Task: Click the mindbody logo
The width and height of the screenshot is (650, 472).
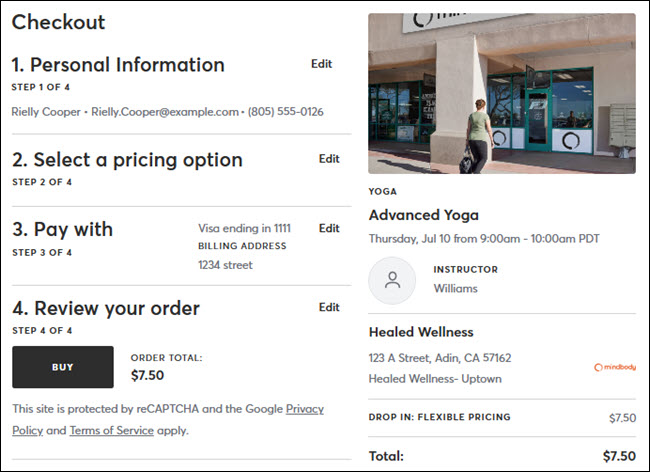Action: pos(614,367)
